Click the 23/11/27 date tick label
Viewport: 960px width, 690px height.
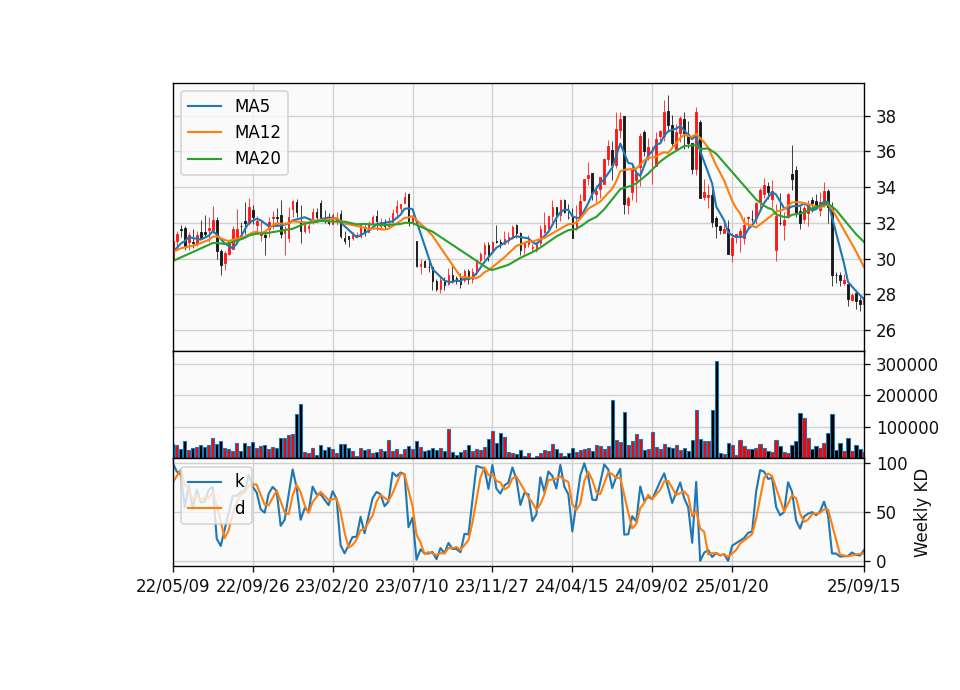pyautogui.click(x=492, y=586)
